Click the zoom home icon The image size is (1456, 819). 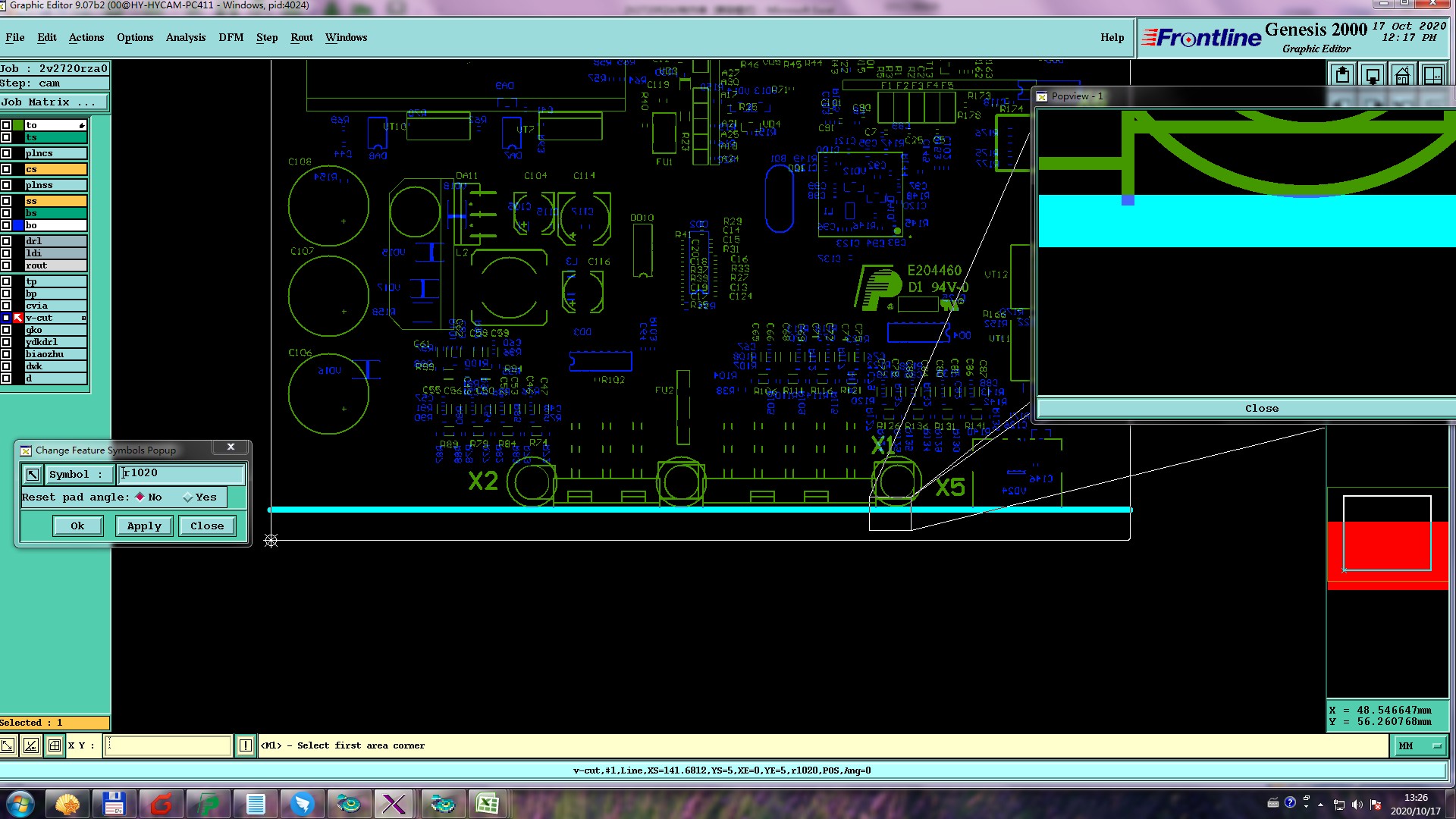[1402, 76]
